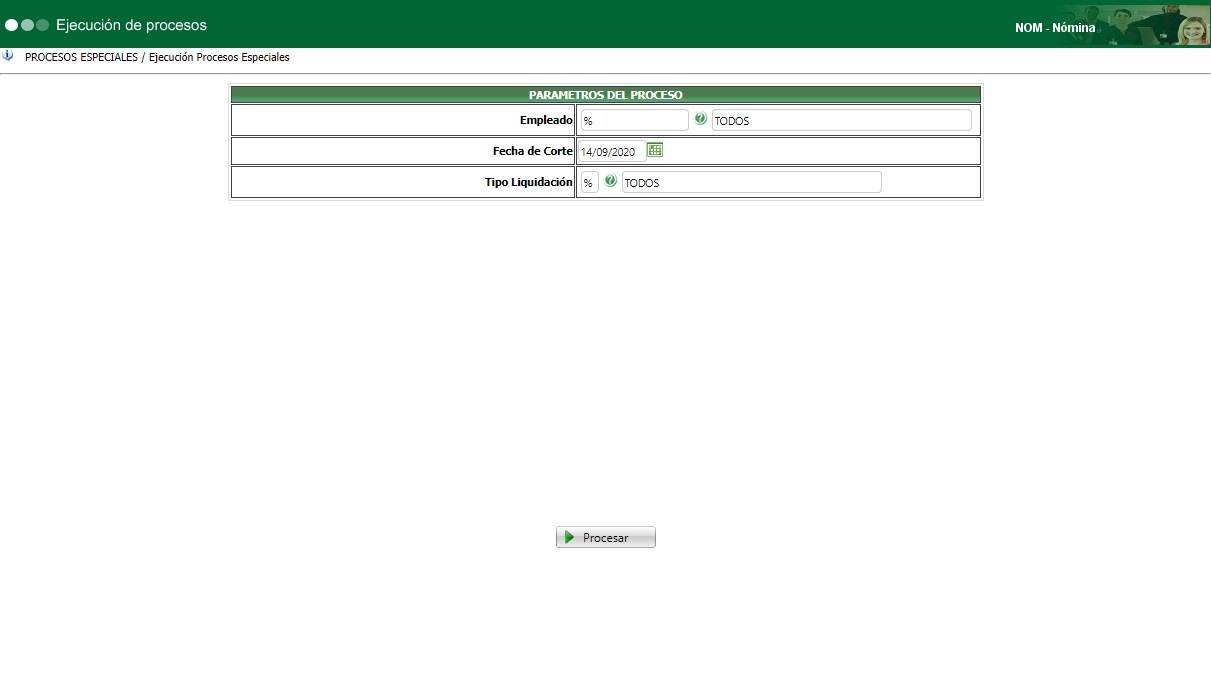Image resolution: width=1211 pixels, height=691 pixels.
Task: Click the 'PARAMETROS DEL PROCESO' header
Action: click(x=606, y=94)
